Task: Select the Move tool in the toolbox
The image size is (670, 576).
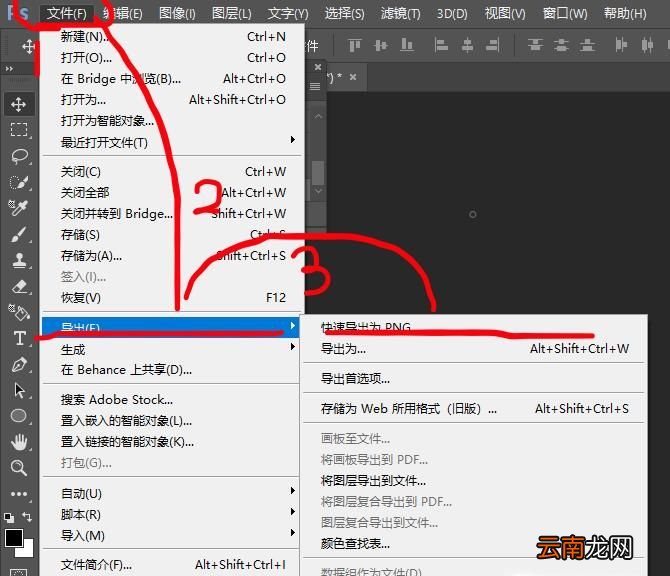Action: 18,104
